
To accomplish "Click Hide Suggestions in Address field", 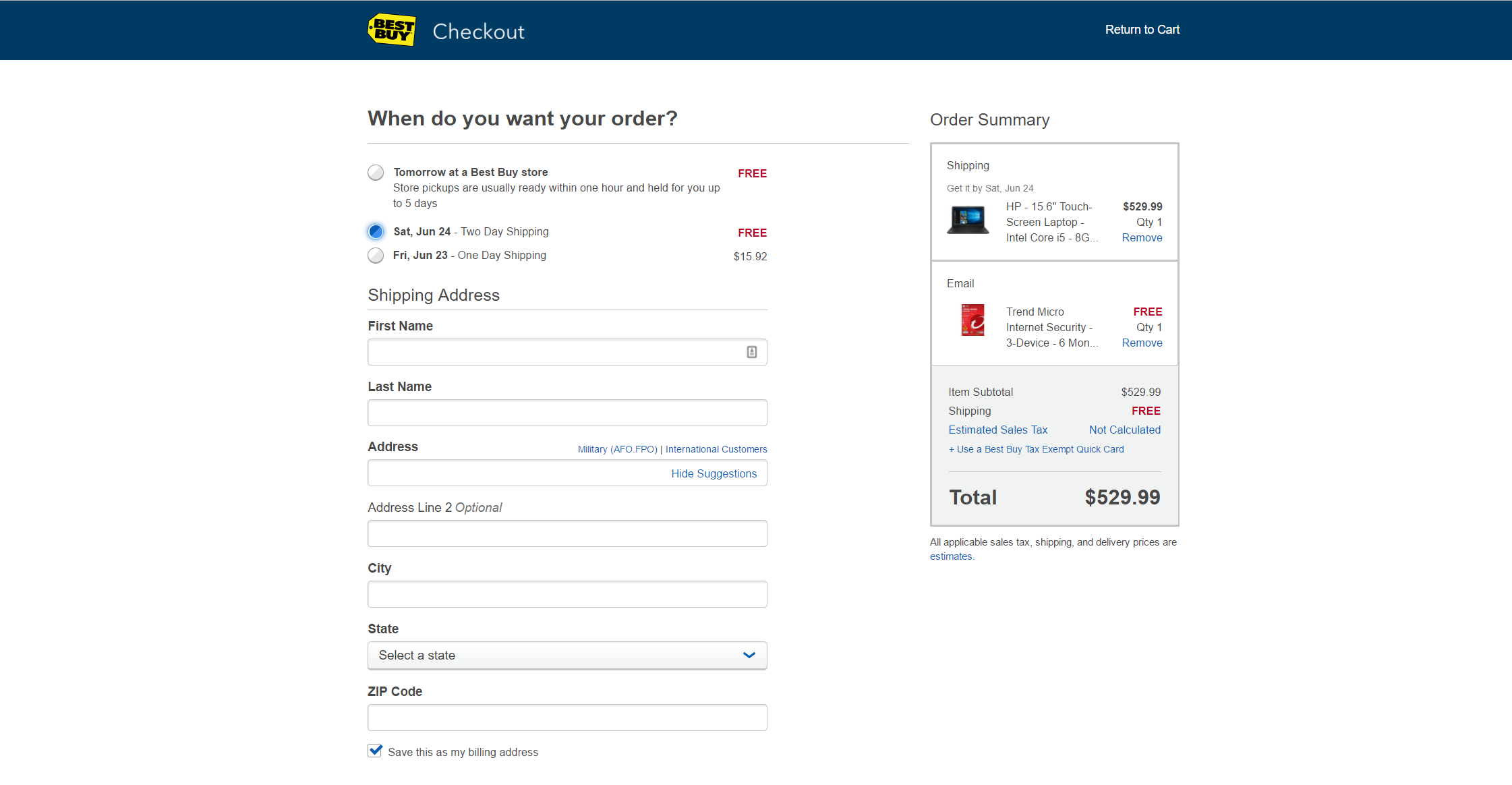I will tap(714, 473).
